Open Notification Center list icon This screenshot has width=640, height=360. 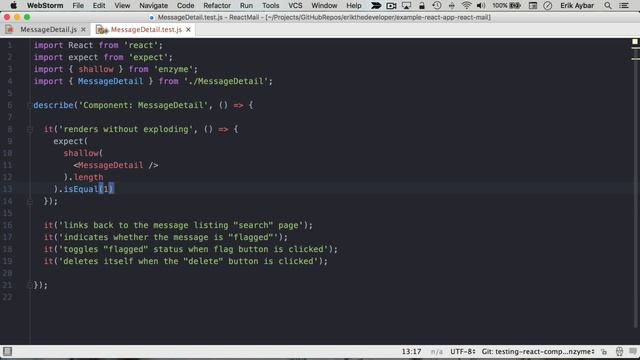tap(624, 6)
